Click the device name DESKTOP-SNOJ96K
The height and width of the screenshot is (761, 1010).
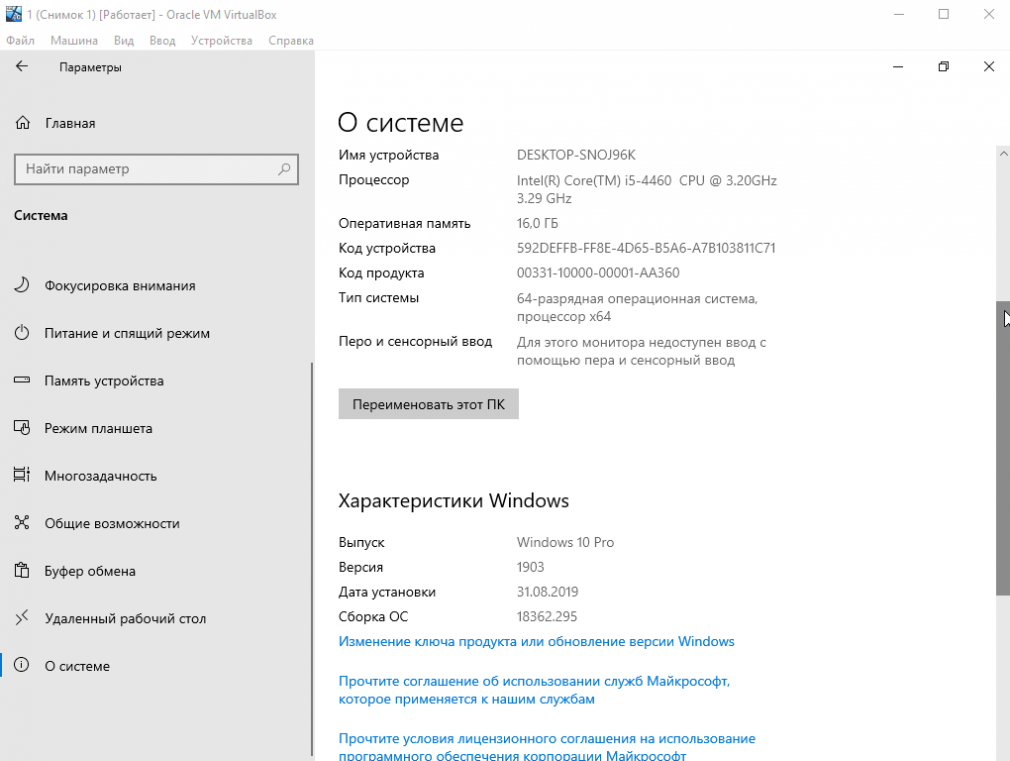[576, 155]
